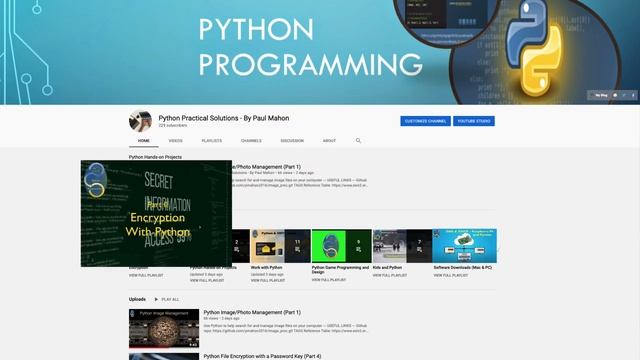Click View Full Playlist under Kids and Python
Image resolution: width=640 pixels, height=360 pixels.
390,276
